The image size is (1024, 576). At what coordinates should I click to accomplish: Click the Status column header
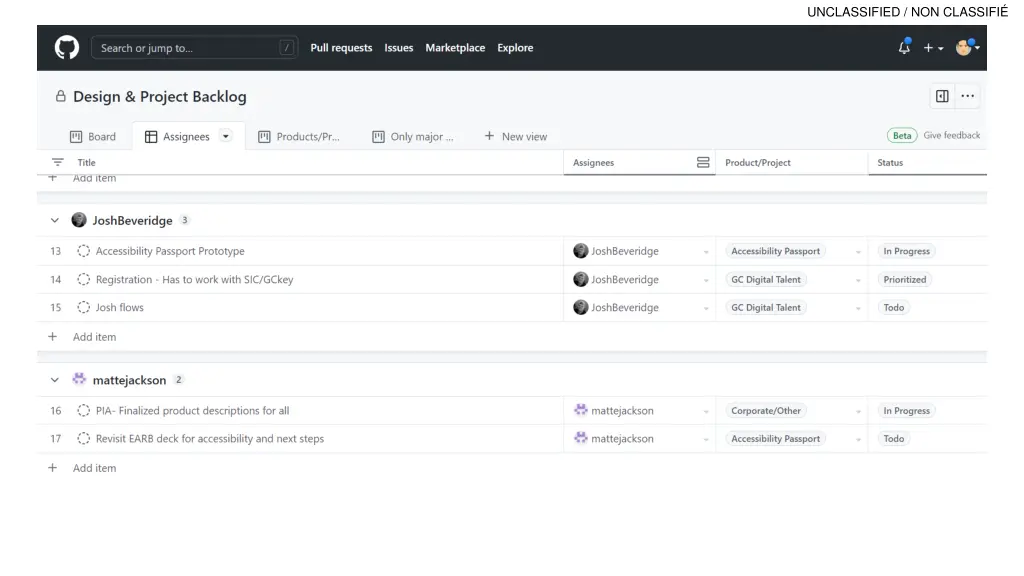click(x=890, y=163)
